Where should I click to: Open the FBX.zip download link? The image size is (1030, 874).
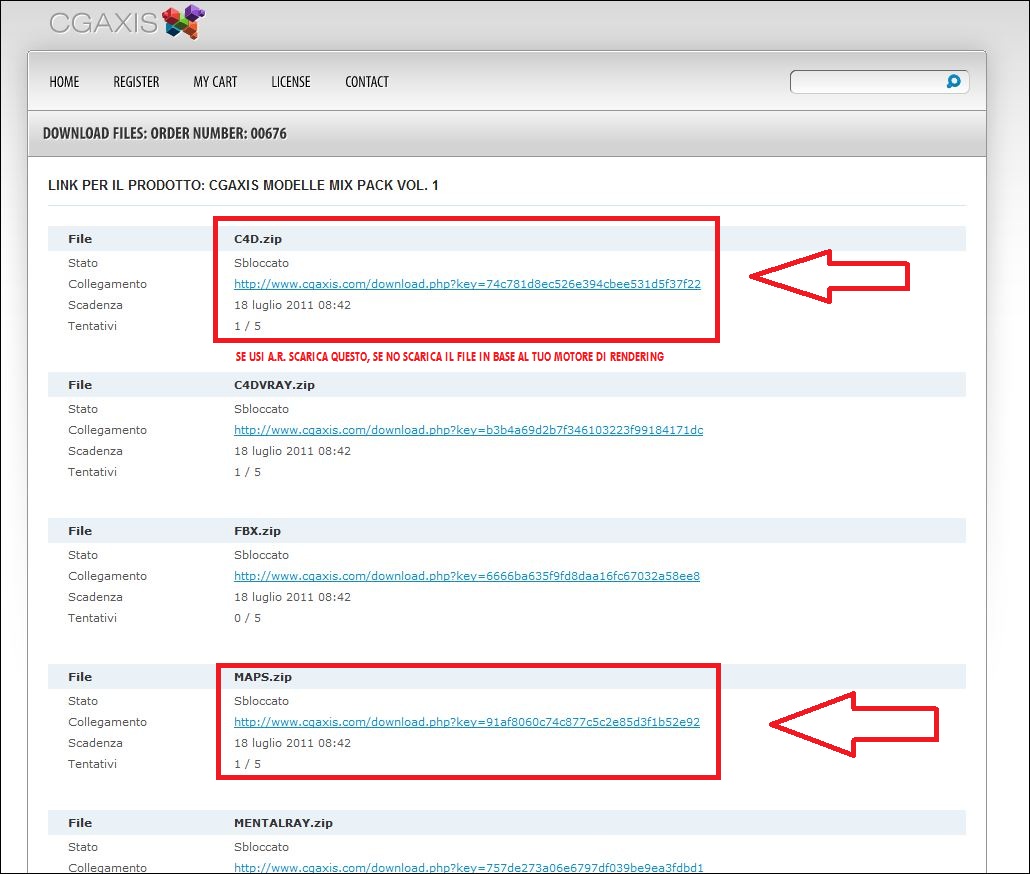point(466,576)
